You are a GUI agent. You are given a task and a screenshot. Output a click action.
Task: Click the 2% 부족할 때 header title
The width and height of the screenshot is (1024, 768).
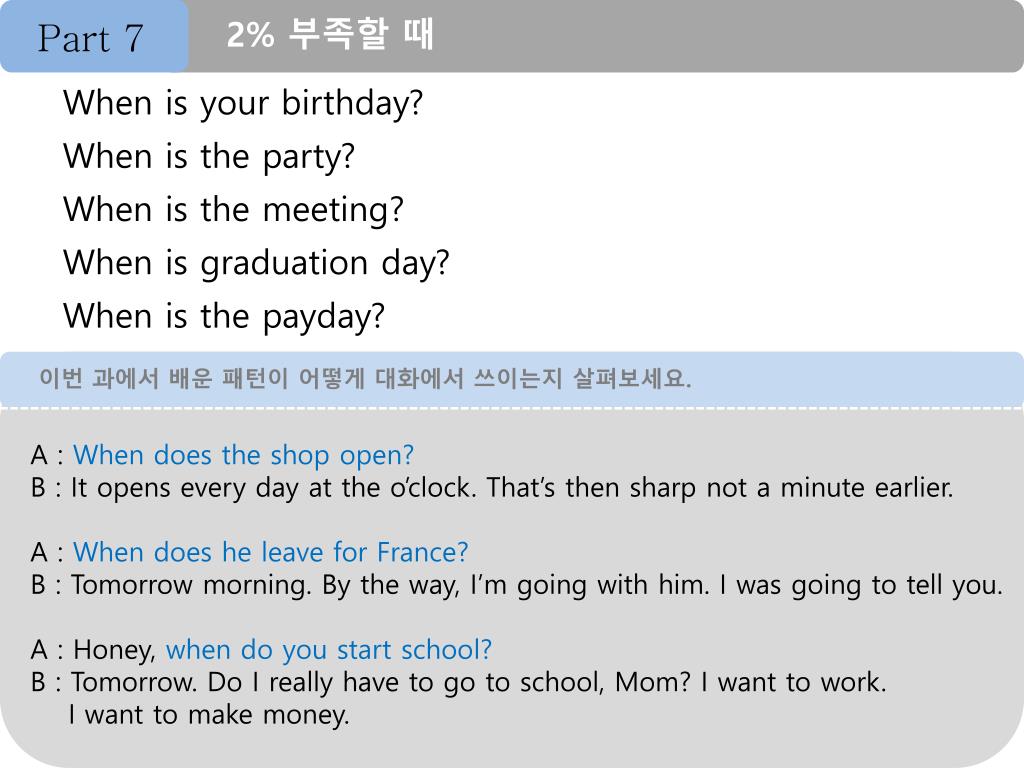click(x=330, y=36)
